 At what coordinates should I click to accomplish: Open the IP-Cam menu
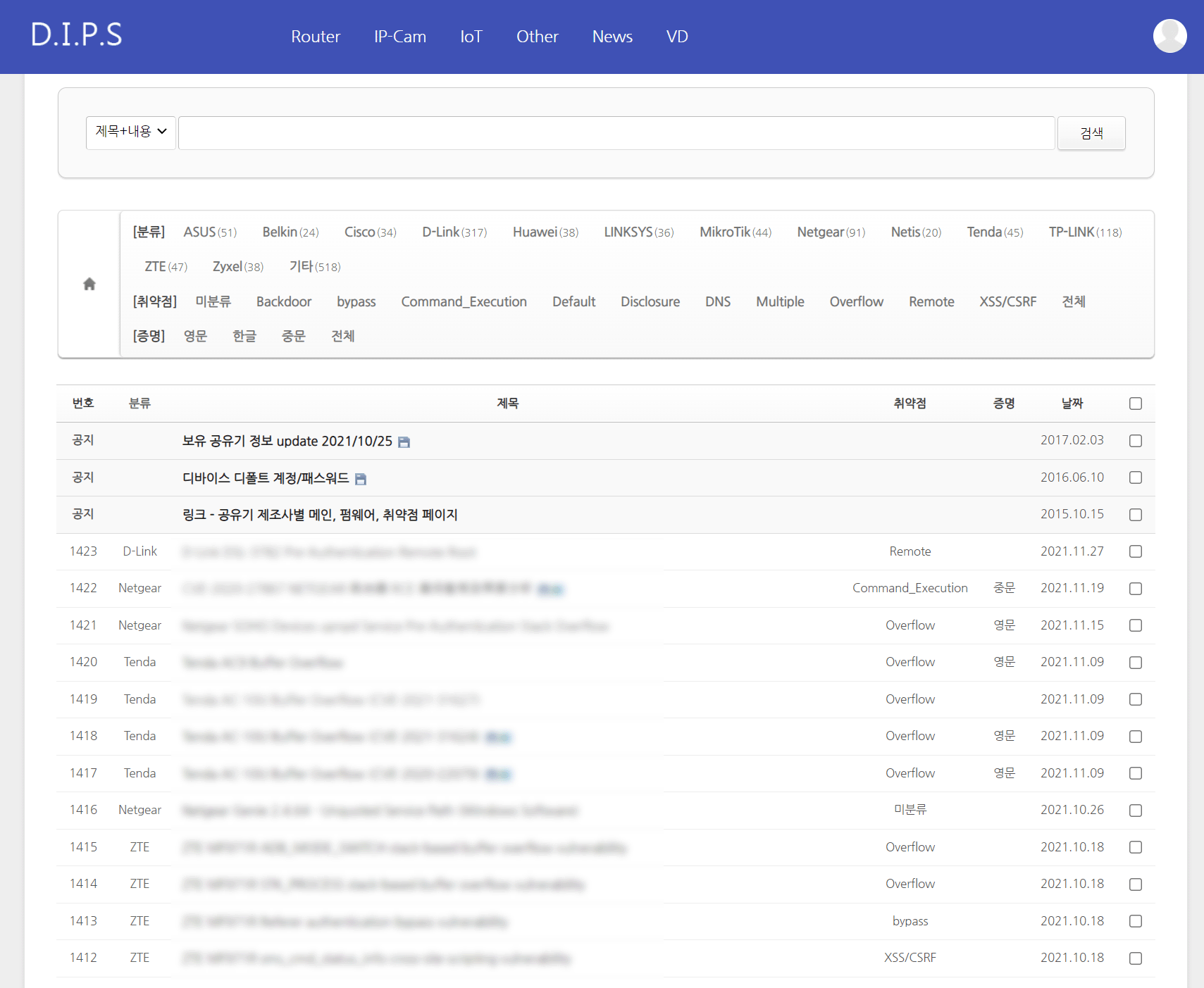point(400,37)
